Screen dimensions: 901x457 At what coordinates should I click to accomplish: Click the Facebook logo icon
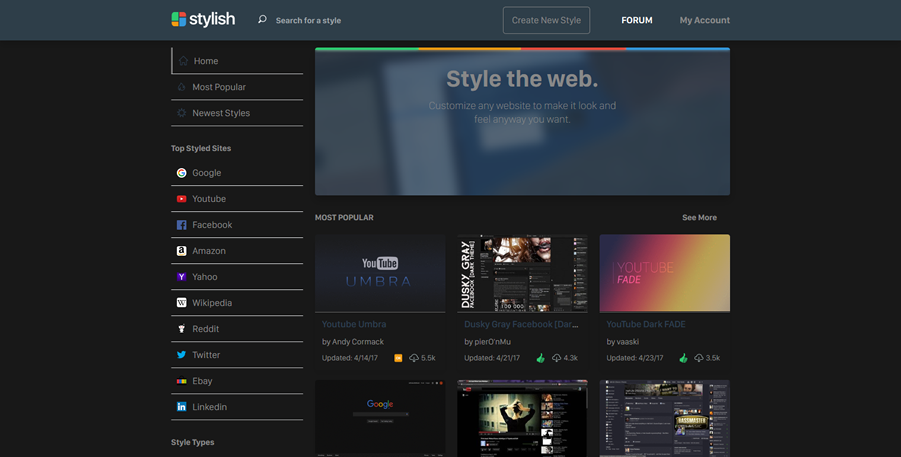(x=182, y=225)
